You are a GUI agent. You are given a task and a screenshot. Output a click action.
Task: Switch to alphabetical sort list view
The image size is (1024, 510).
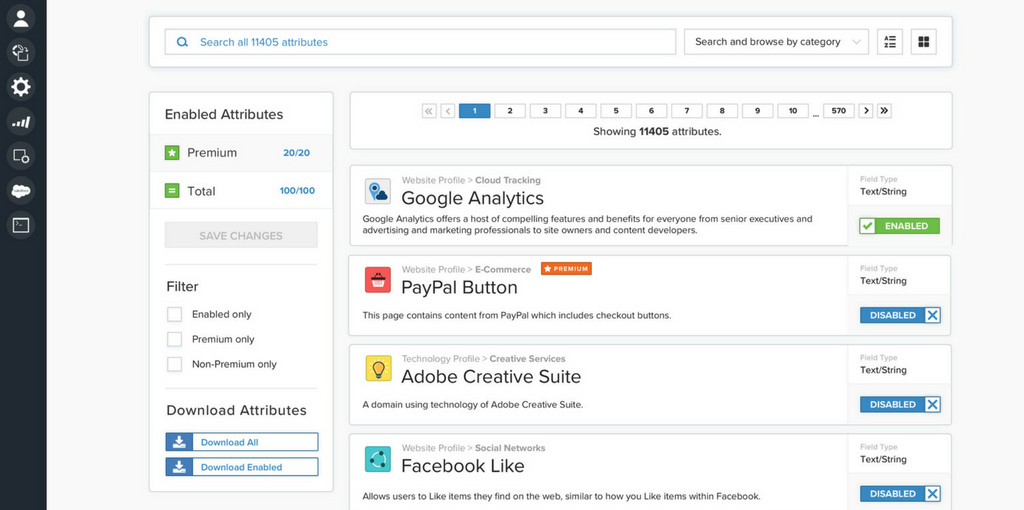coord(889,42)
